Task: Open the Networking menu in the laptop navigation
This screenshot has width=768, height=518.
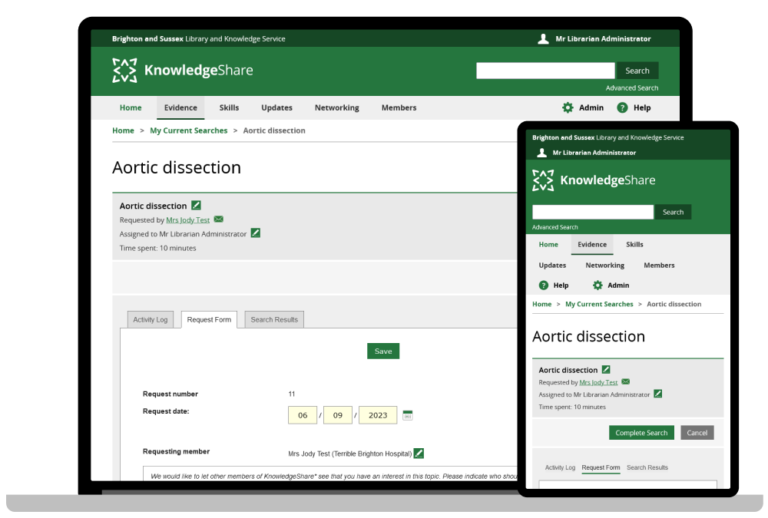Action: 336,108
